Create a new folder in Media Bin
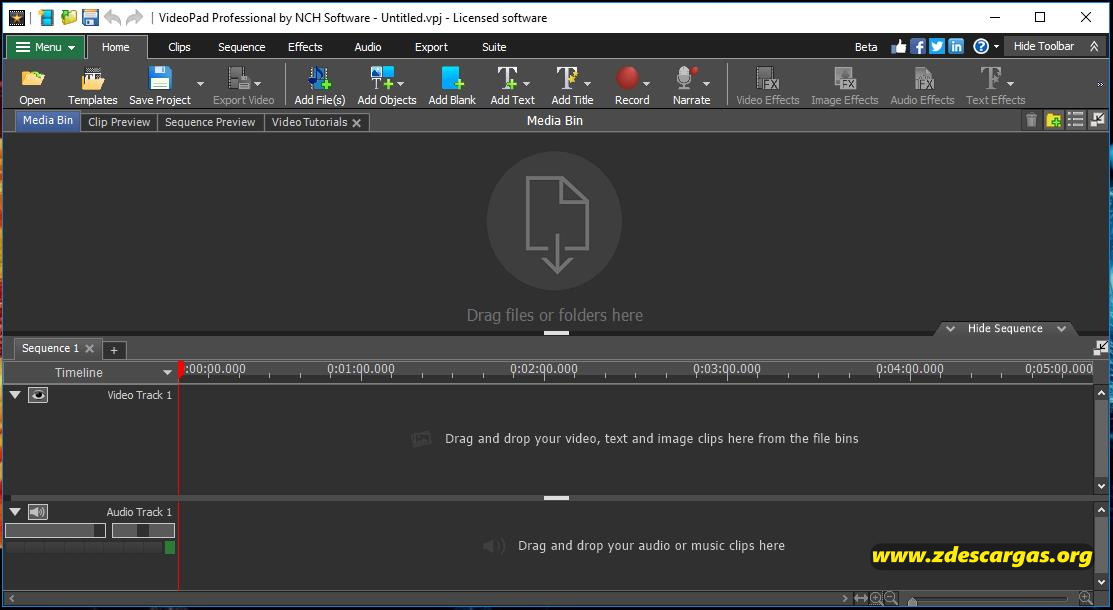Image resolution: width=1113 pixels, height=610 pixels. 1053,121
